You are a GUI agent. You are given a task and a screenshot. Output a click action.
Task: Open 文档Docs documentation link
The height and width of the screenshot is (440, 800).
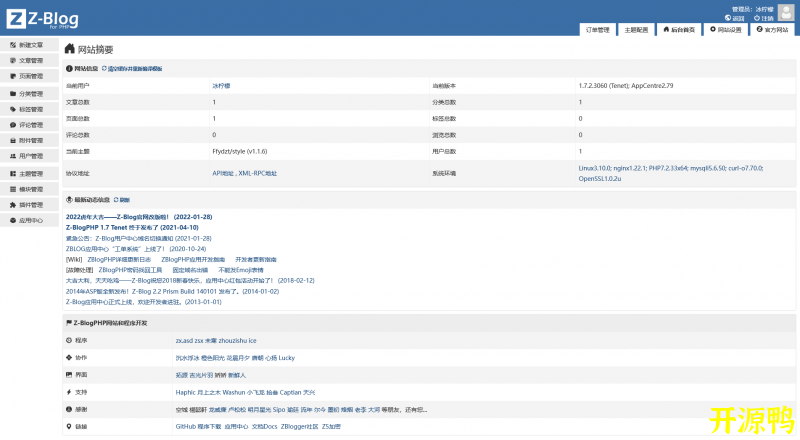[x=264, y=427]
